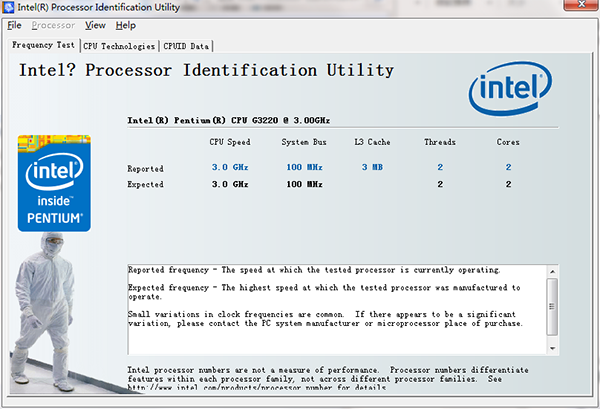The image size is (600, 409).
Task: Click the main heading 'Intel? Processor Identification Utility'
Action: point(206,70)
